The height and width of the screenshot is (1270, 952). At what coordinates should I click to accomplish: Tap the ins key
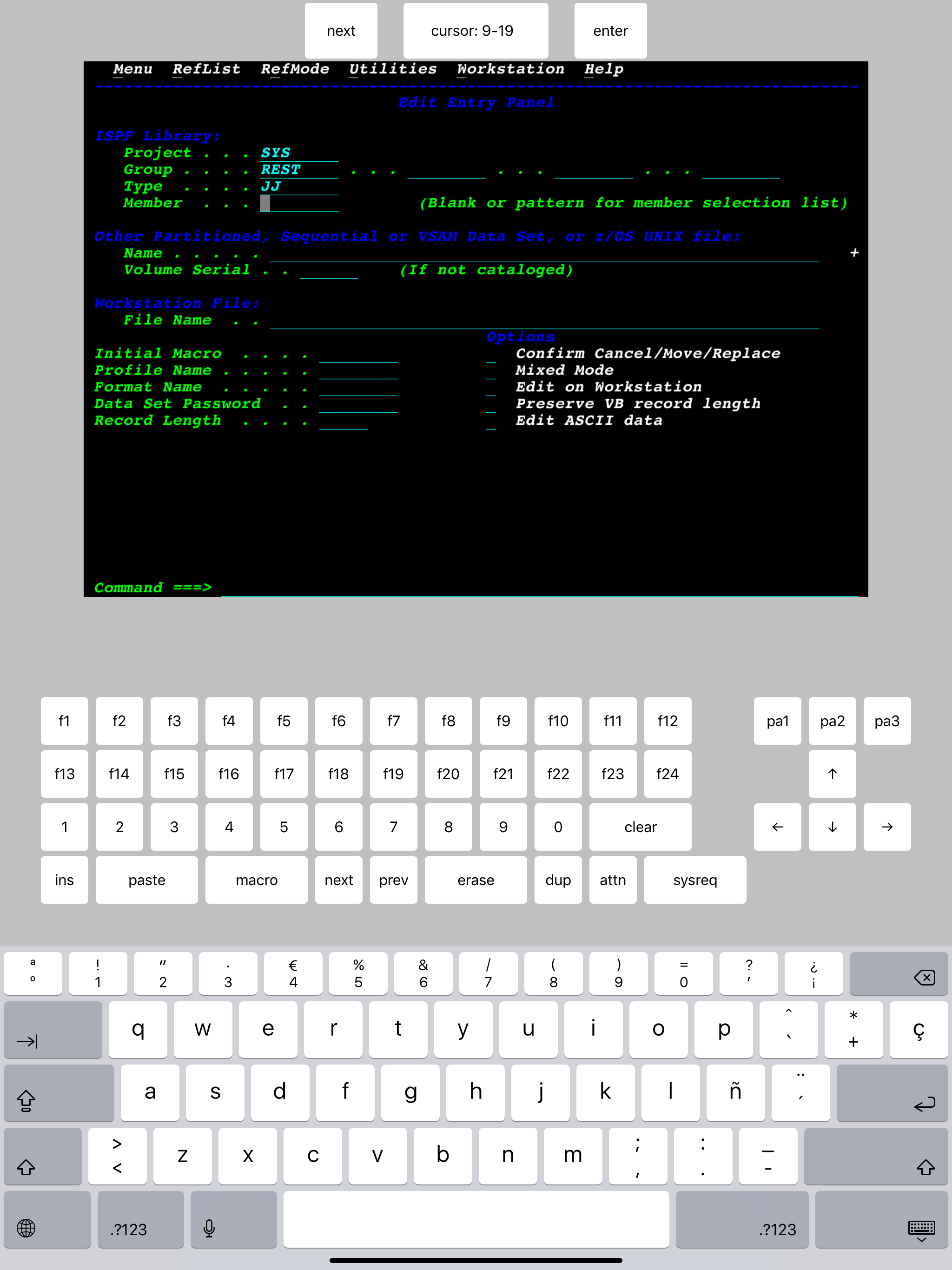(x=64, y=880)
